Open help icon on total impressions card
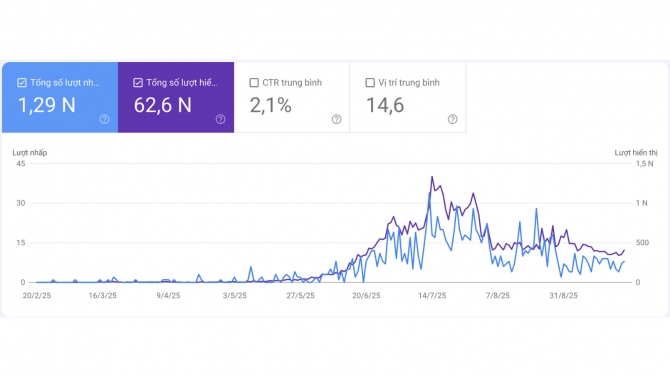Viewport: 670px width, 377px height. pos(220,119)
